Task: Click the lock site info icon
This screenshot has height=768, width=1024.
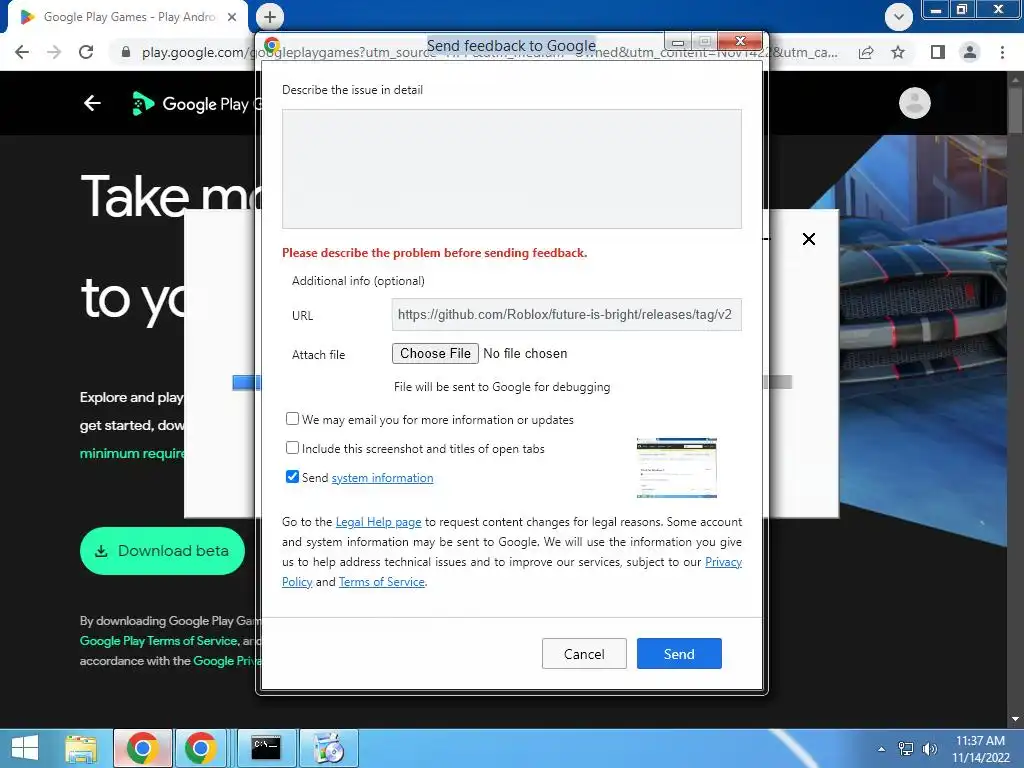Action: [x=126, y=52]
